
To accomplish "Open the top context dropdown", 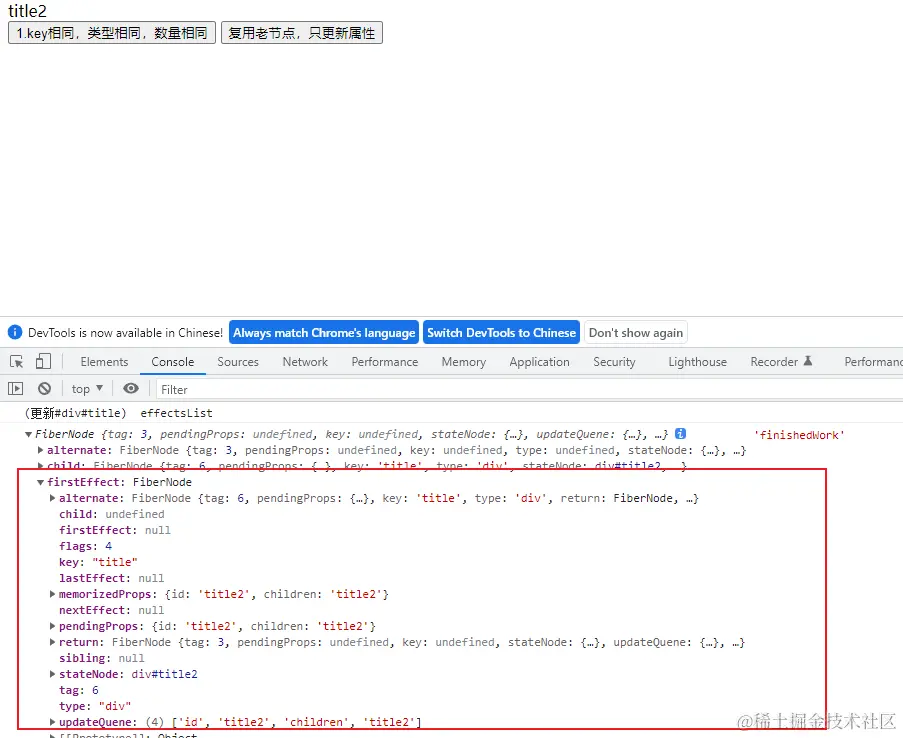I will coord(87,389).
